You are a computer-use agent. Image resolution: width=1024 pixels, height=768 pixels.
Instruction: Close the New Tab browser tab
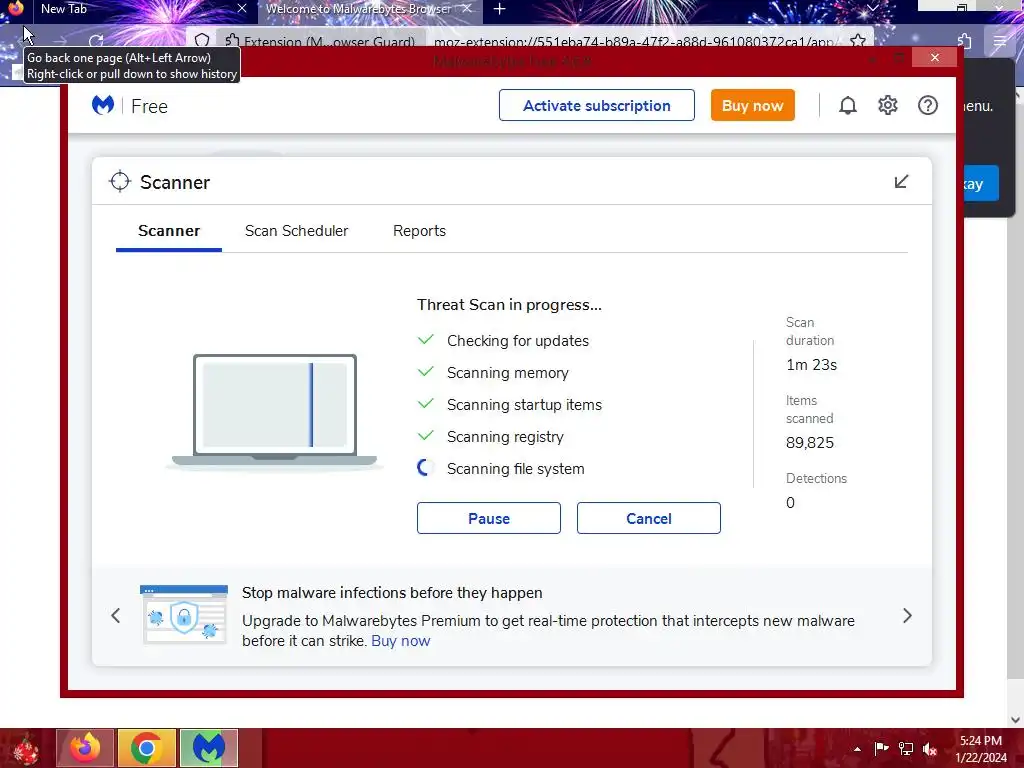242,8
